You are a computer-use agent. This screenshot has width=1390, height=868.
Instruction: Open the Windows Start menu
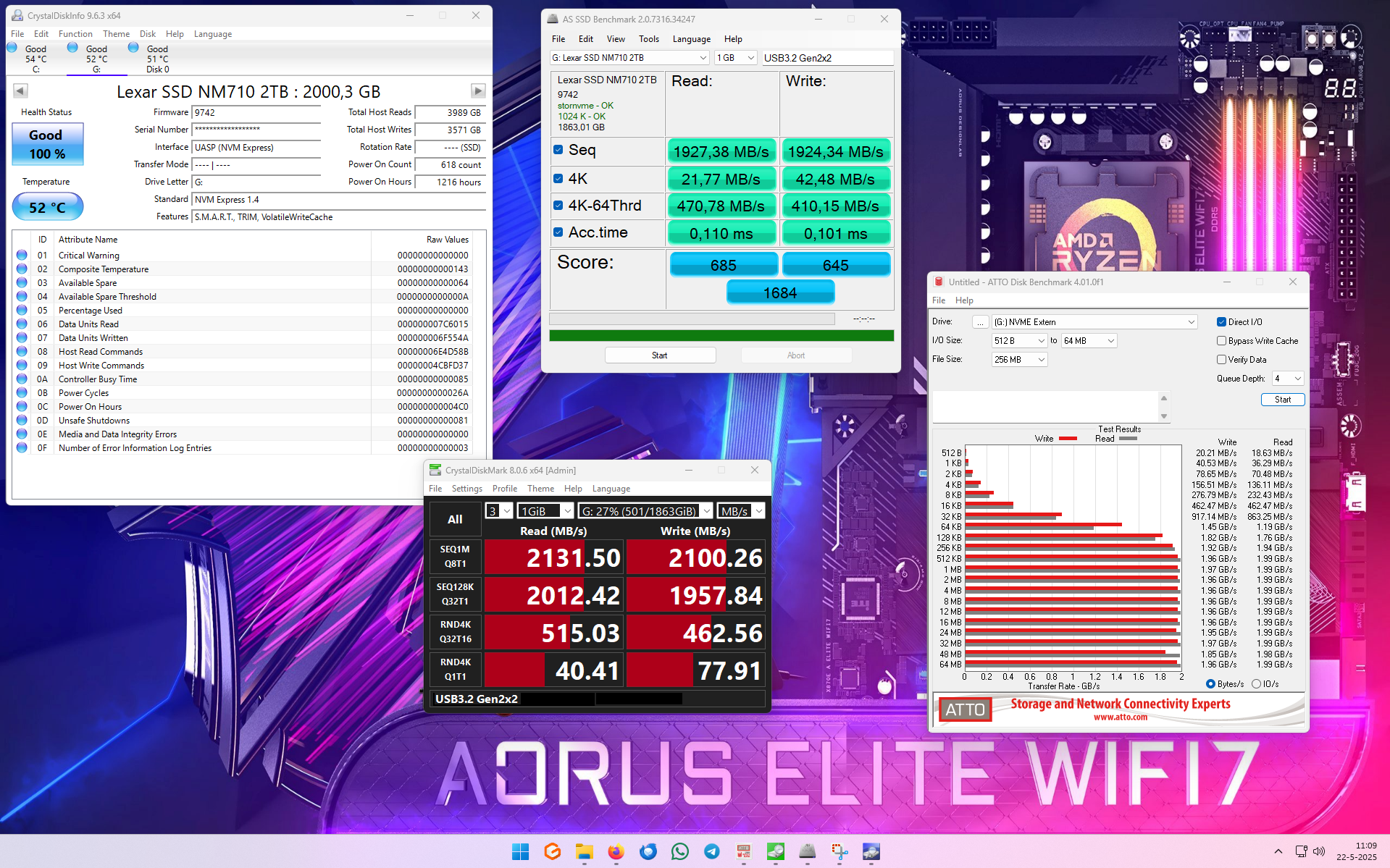click(520, 851)
